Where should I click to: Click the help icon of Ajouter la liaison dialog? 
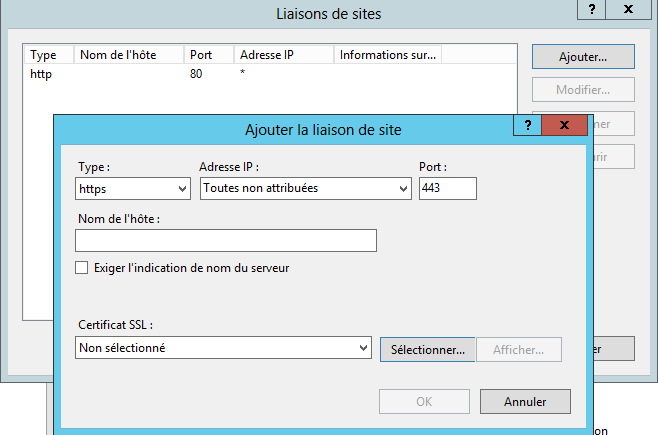(x=526, y=125)
